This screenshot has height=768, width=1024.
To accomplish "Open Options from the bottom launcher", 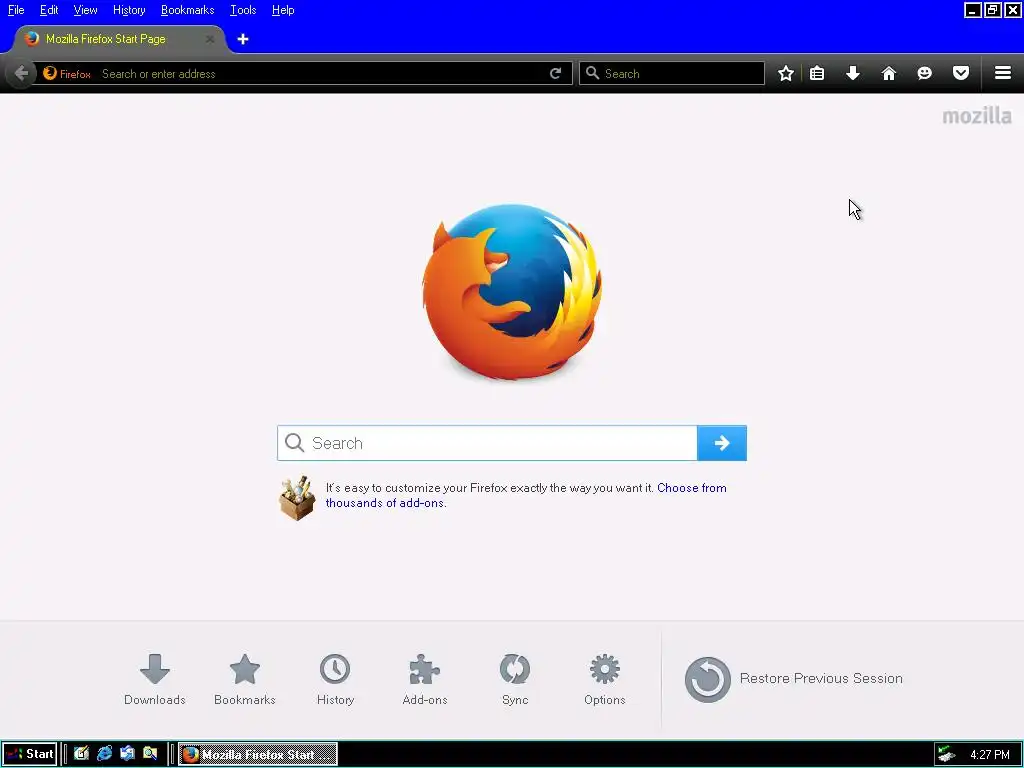I will pos(605,679).
